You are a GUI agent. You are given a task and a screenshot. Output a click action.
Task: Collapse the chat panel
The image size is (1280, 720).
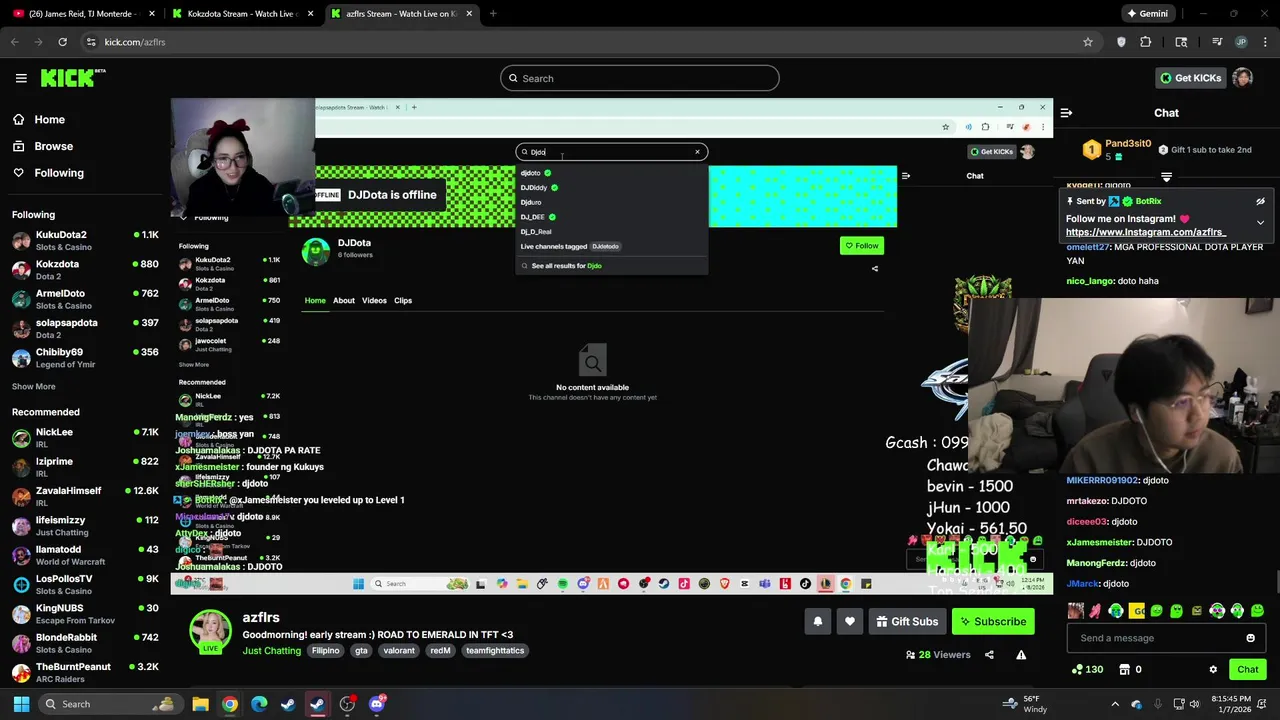pyautogui.click(x=1067, y=113)
